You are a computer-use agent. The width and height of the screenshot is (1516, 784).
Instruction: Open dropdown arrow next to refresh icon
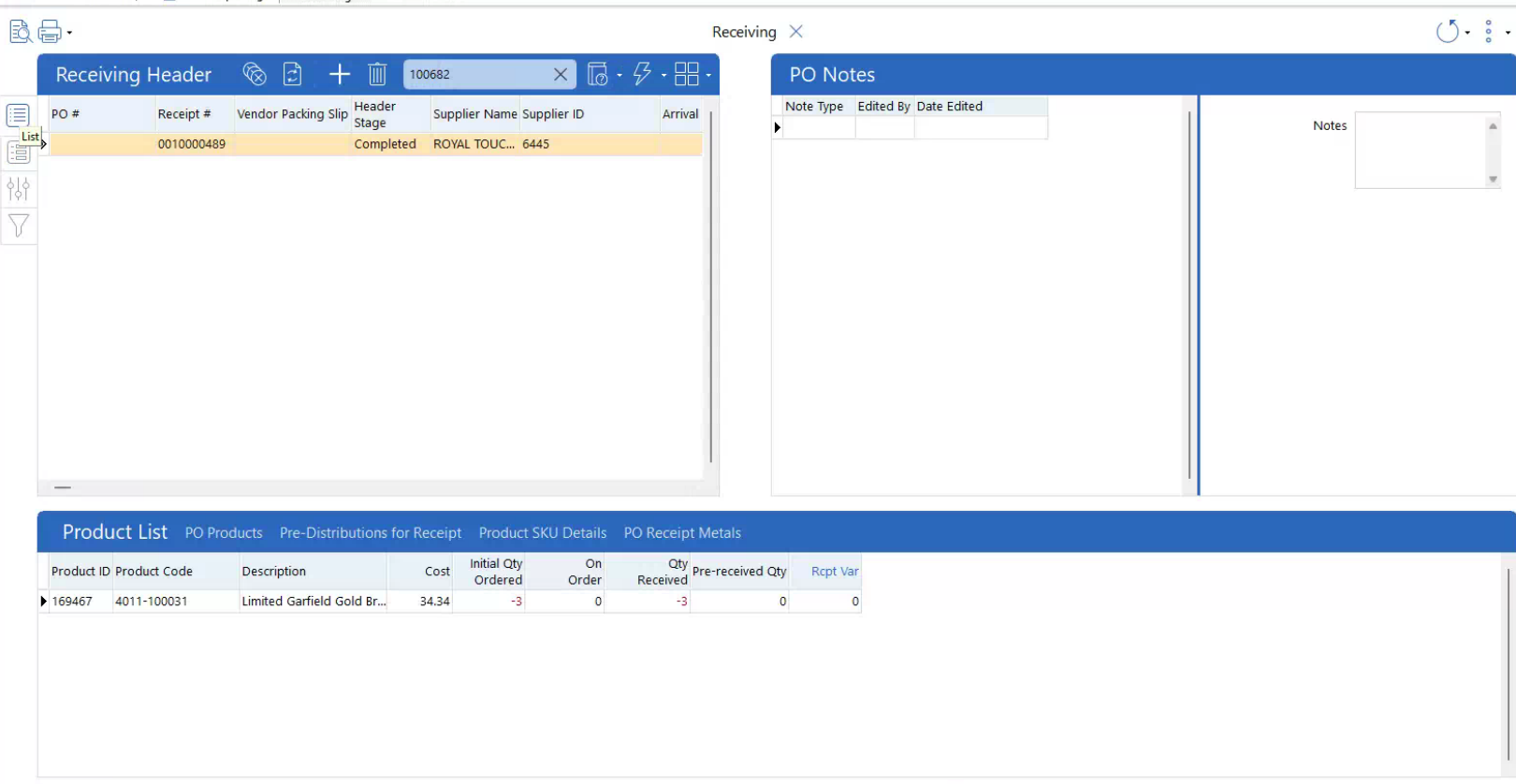pos(1467,33)
